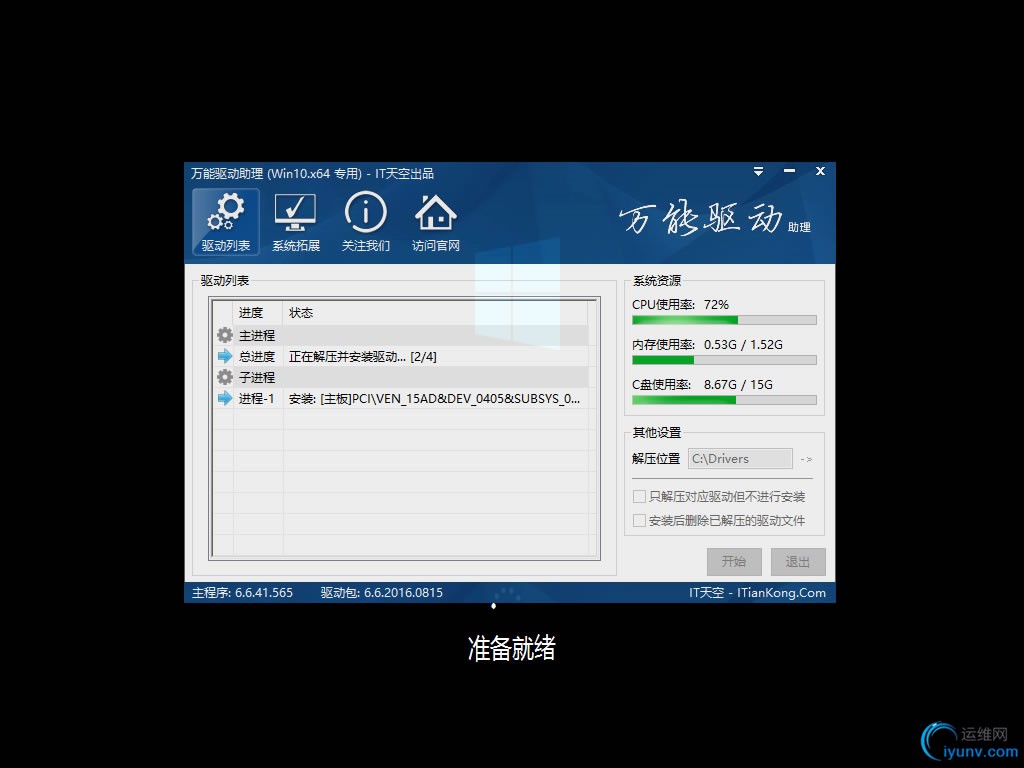Image resolution: width=1024 pixels, height=768 pixels.
Task: Click the 进度 column header
Action: pos(258,313)
